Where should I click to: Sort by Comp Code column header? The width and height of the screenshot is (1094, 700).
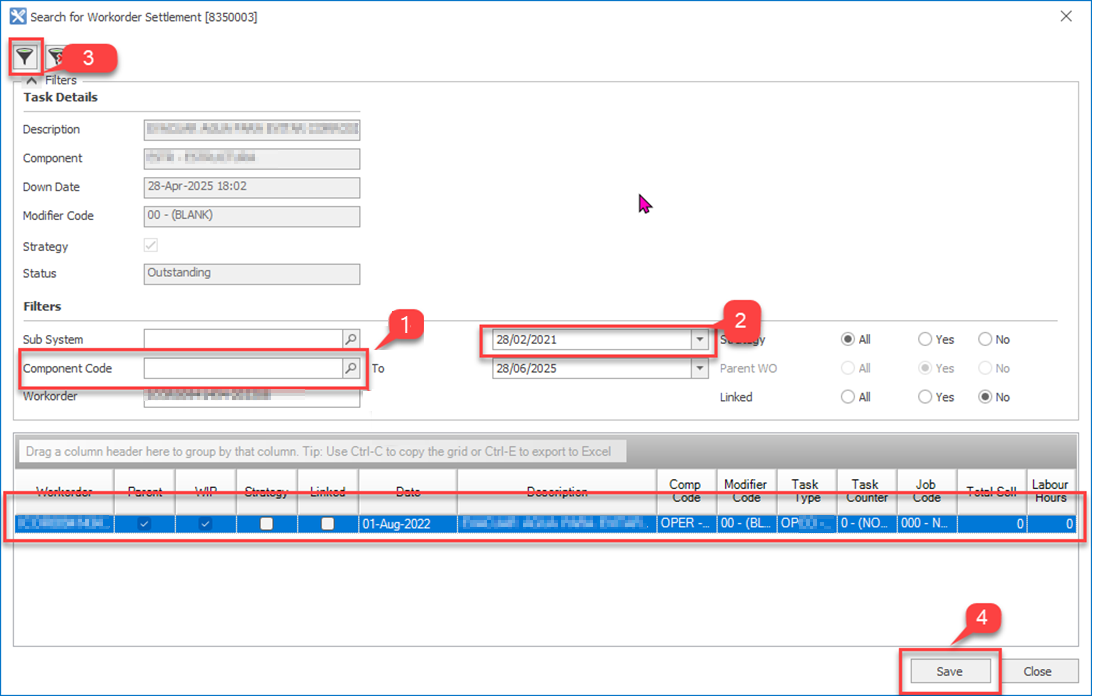[686, 491]
